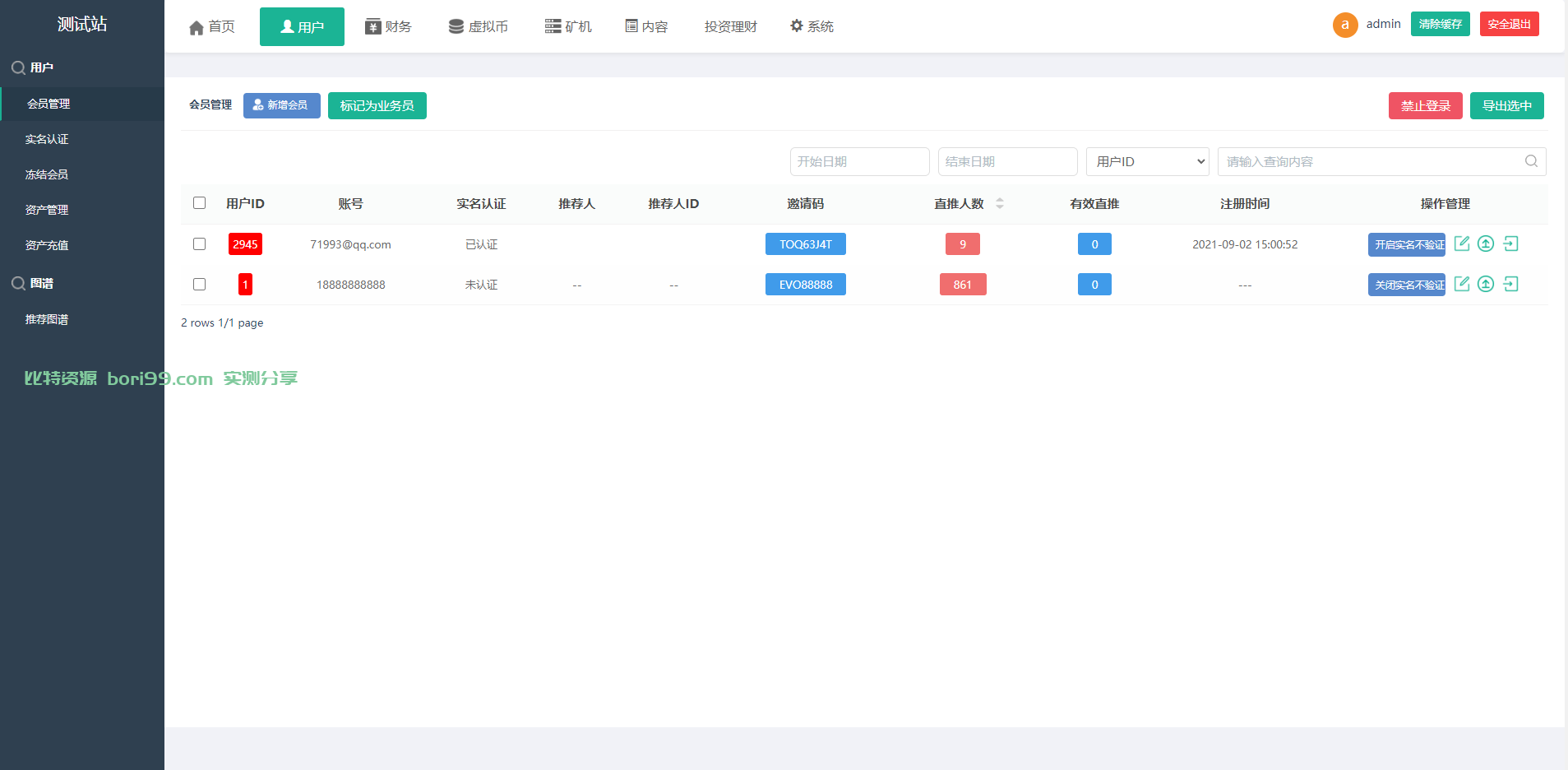Click login-as icon in 18888888888 row
This screenshot has height=770, width=1568.
[1510, 284]
